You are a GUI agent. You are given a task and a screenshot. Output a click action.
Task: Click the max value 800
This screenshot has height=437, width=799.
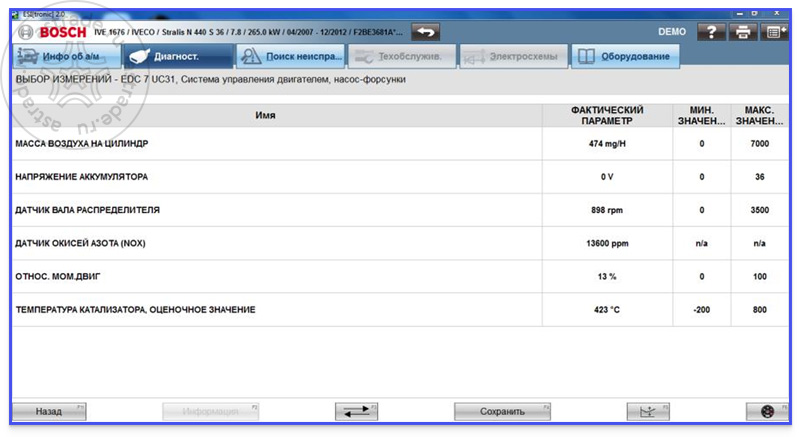[759, 310]
